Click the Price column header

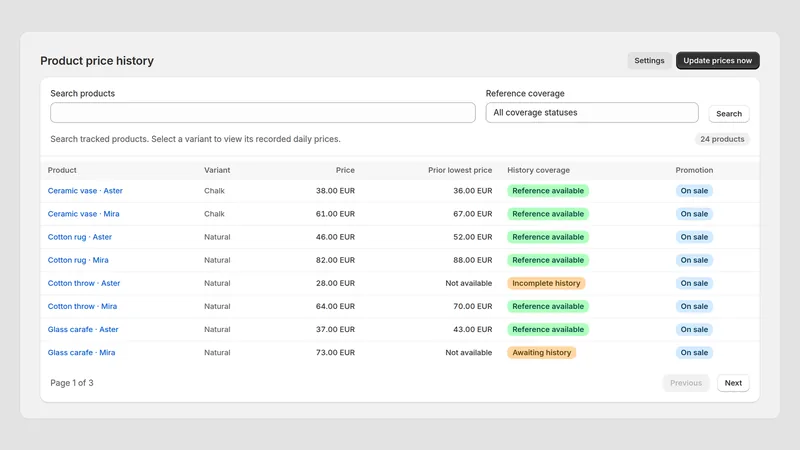click(x=345, y=170)
